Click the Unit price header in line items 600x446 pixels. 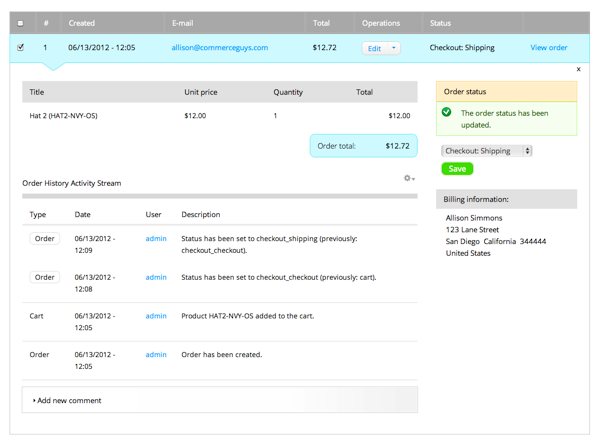(201, 92)
